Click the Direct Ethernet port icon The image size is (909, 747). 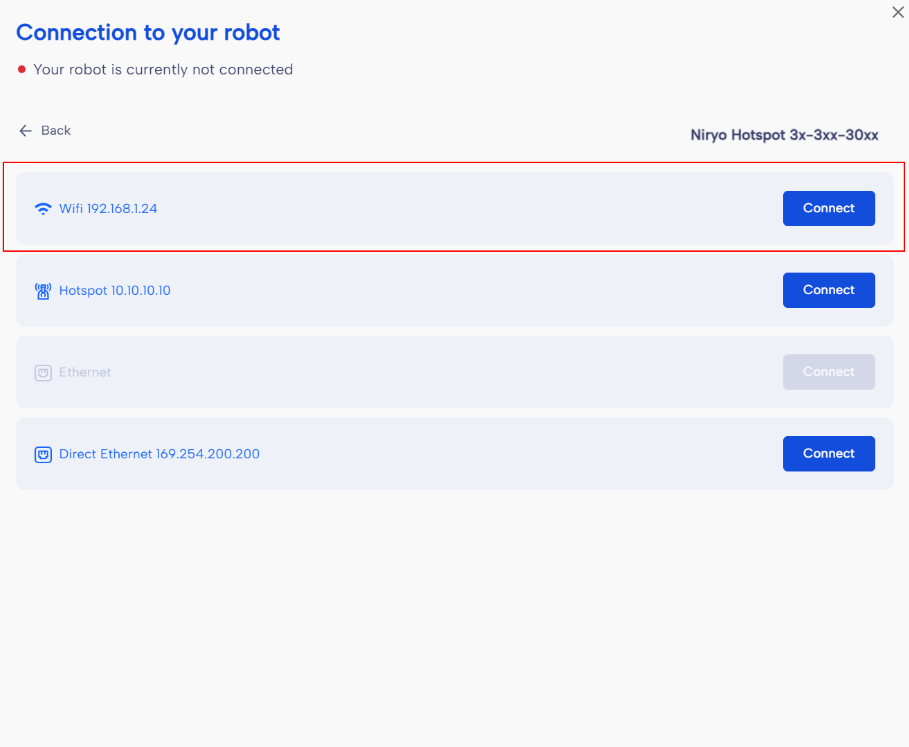[43, 454]
